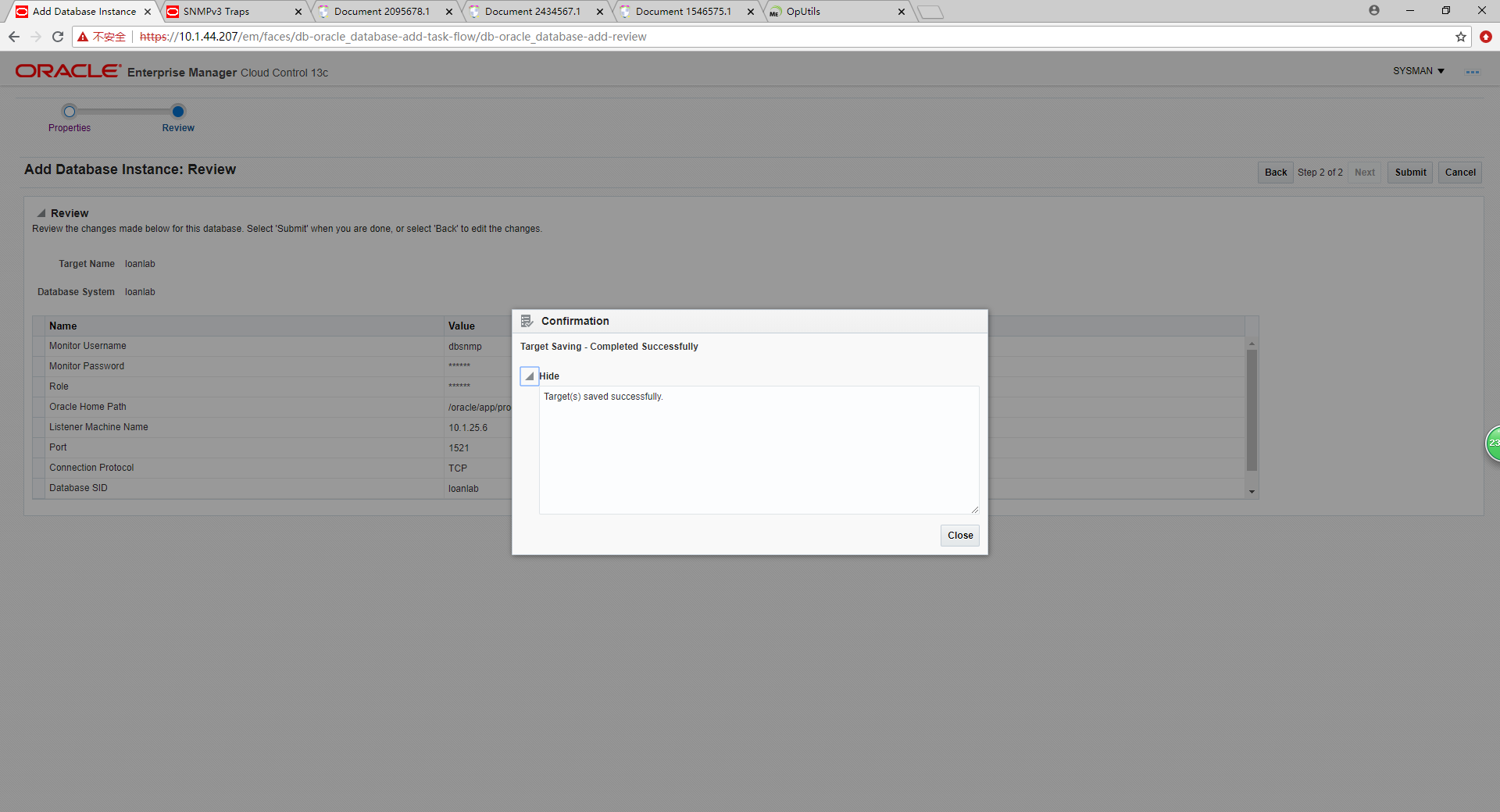Click the Oracle logo
Image resolution: width=1500 pixels, height=812 pixels.
tap(68, 71)
